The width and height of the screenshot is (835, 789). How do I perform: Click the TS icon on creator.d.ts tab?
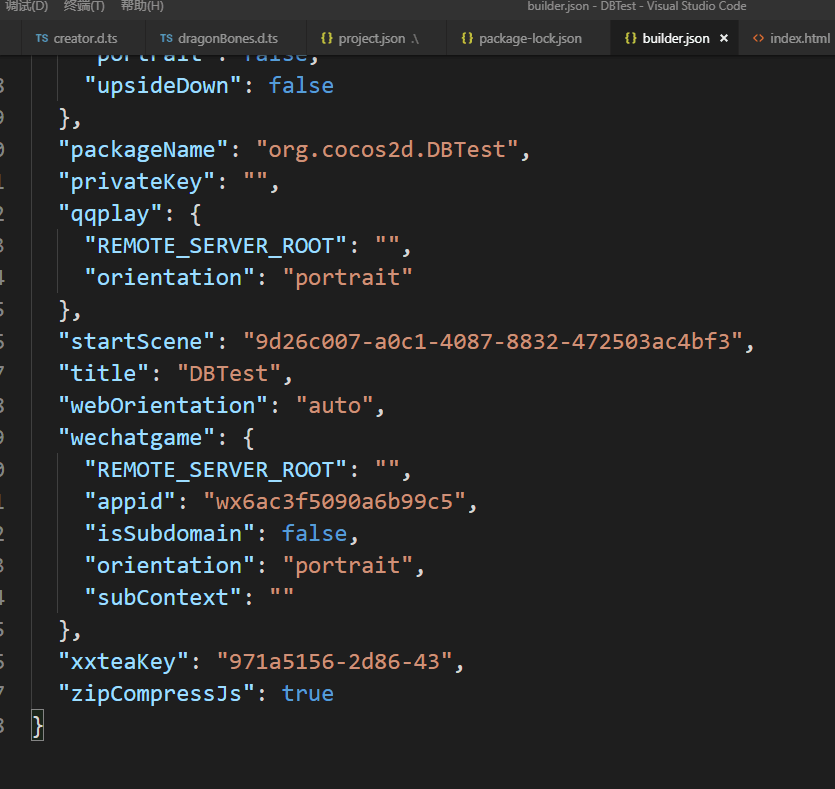click(41, 39)
